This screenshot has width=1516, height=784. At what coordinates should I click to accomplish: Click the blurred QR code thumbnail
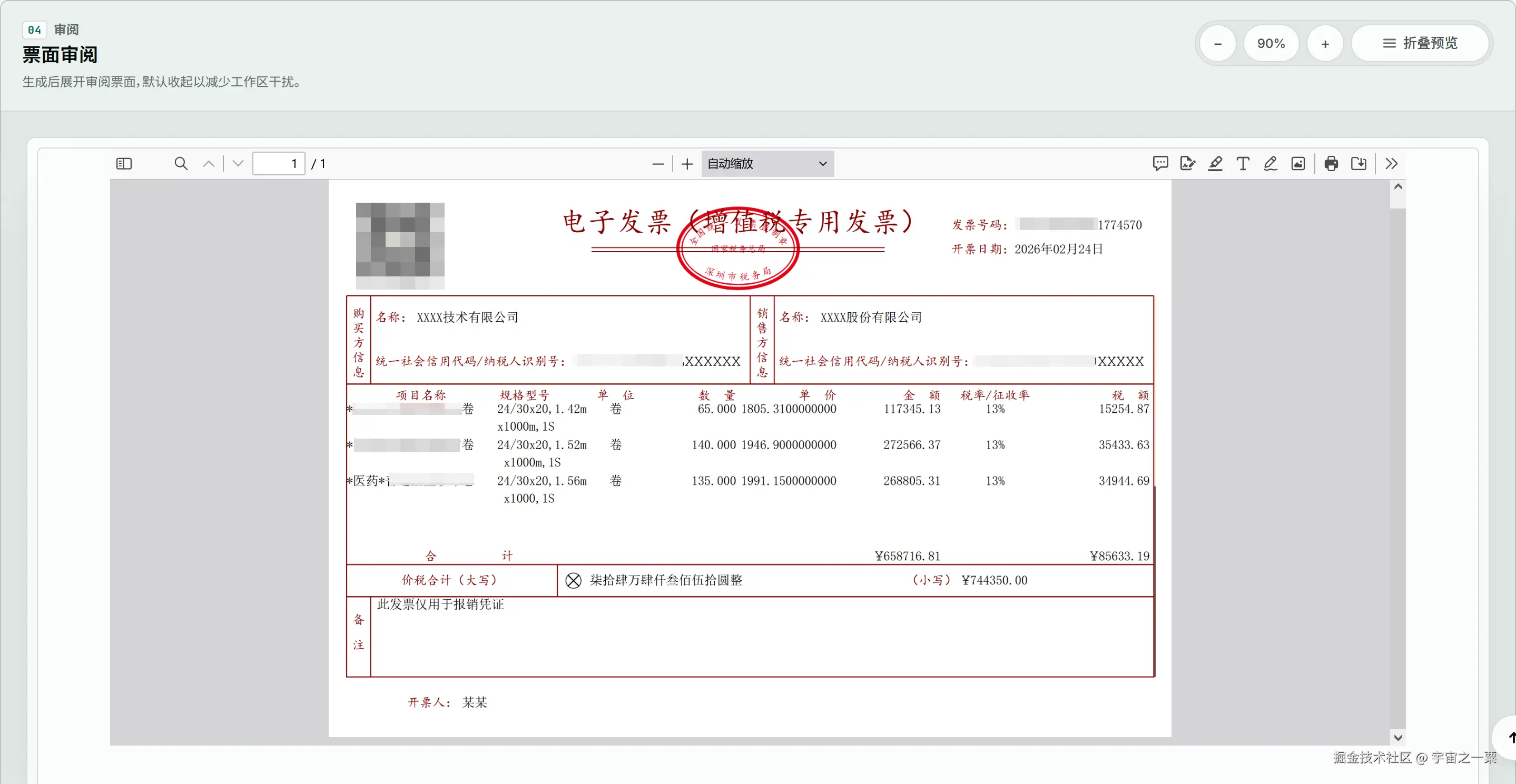pyautogui.click(x=400, y=245)
